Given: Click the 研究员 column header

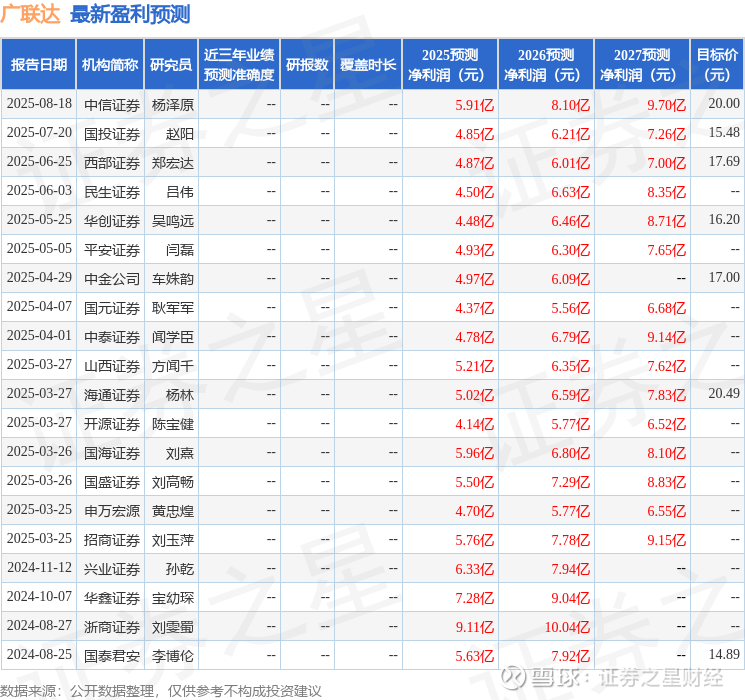Looking at the screenshot, I should click(x=171, y=65).
